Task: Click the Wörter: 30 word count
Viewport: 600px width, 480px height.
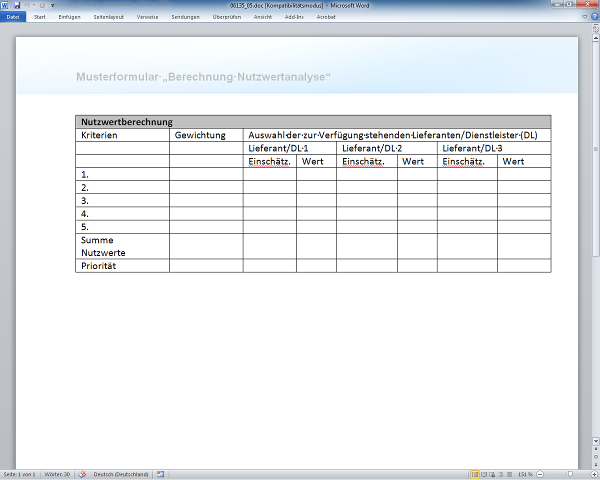Action: point(58,474)
